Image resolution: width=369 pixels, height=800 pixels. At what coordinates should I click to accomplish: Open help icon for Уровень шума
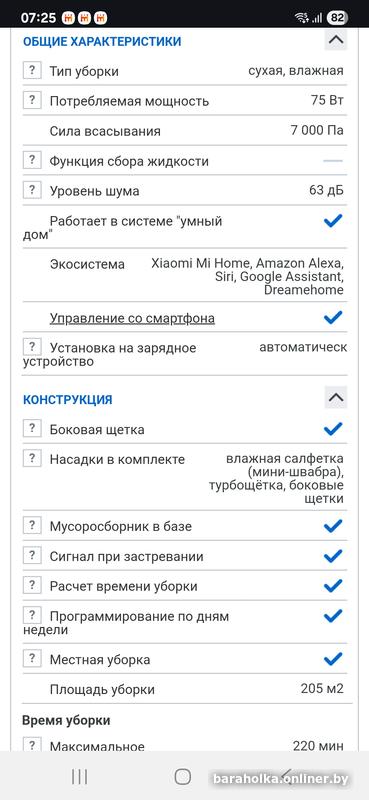point(32,190)
